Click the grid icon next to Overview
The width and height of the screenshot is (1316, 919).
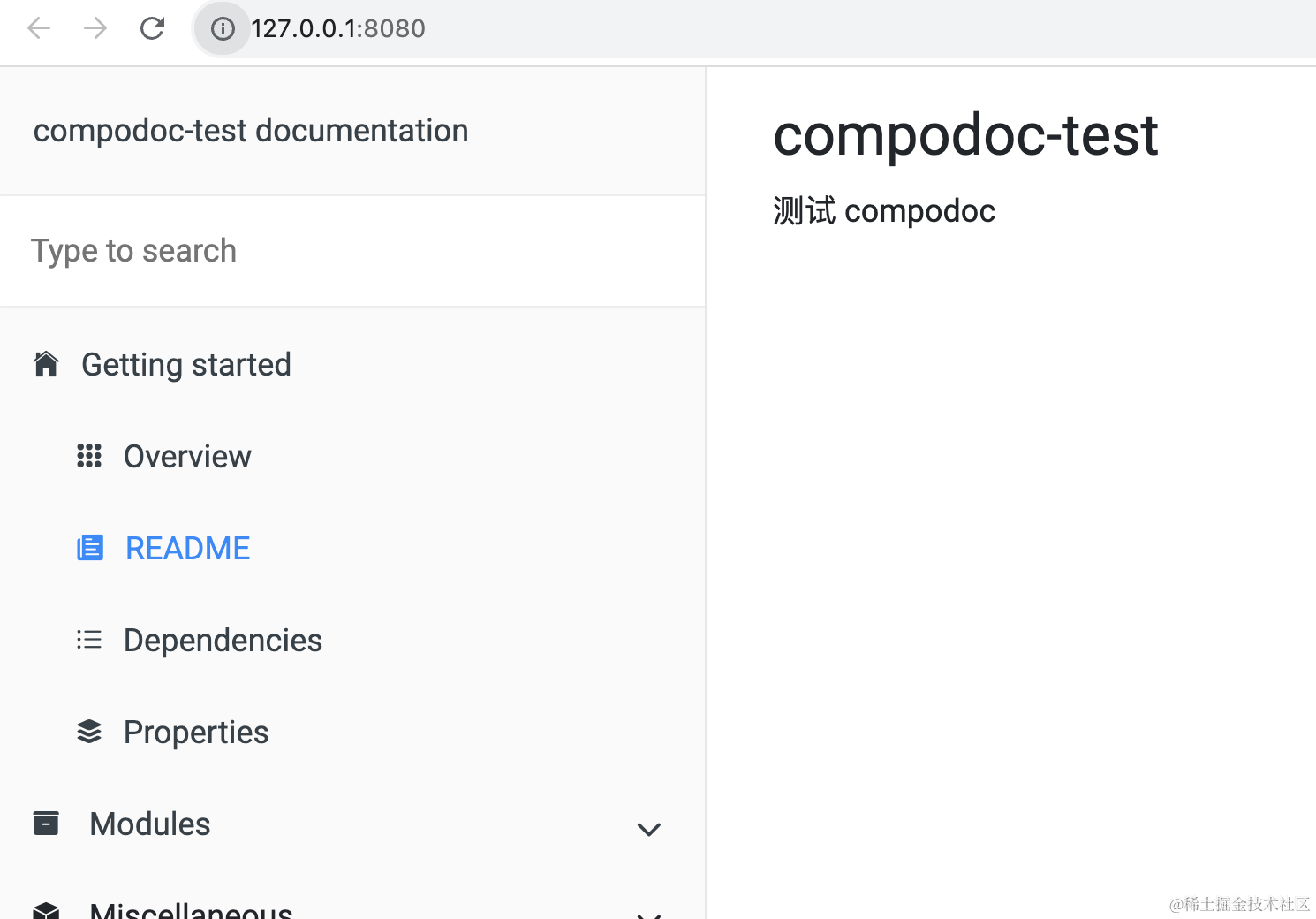point(89,456)
